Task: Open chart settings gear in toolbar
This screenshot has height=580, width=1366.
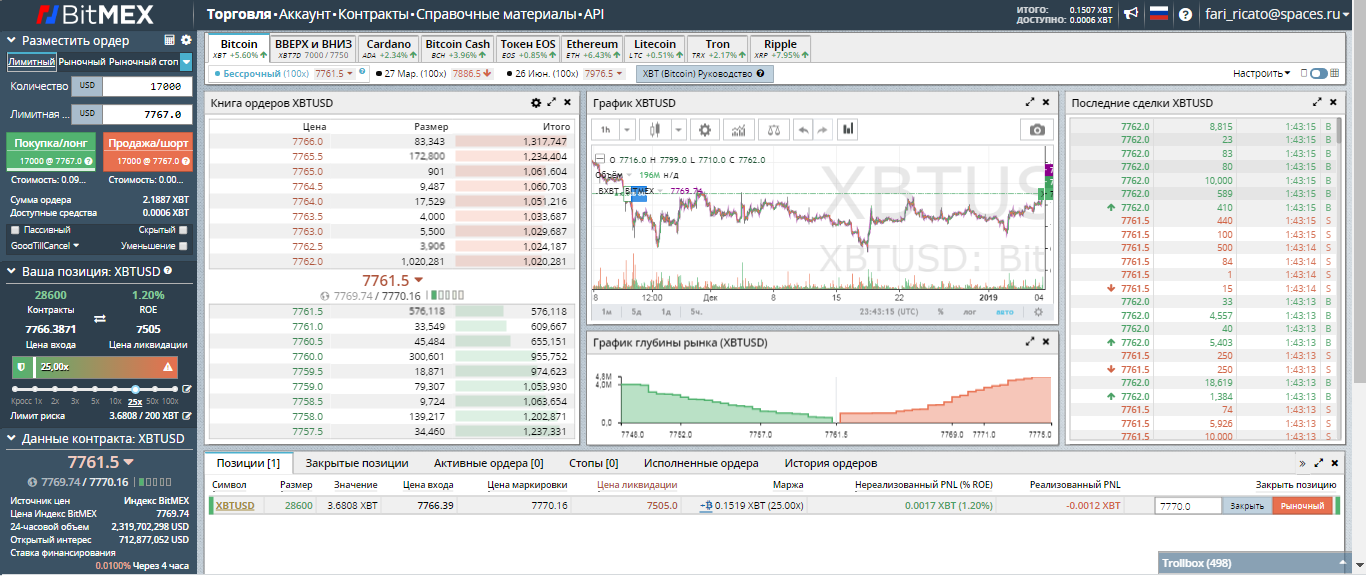Action: pyautogui.click(x=705, y=129)
